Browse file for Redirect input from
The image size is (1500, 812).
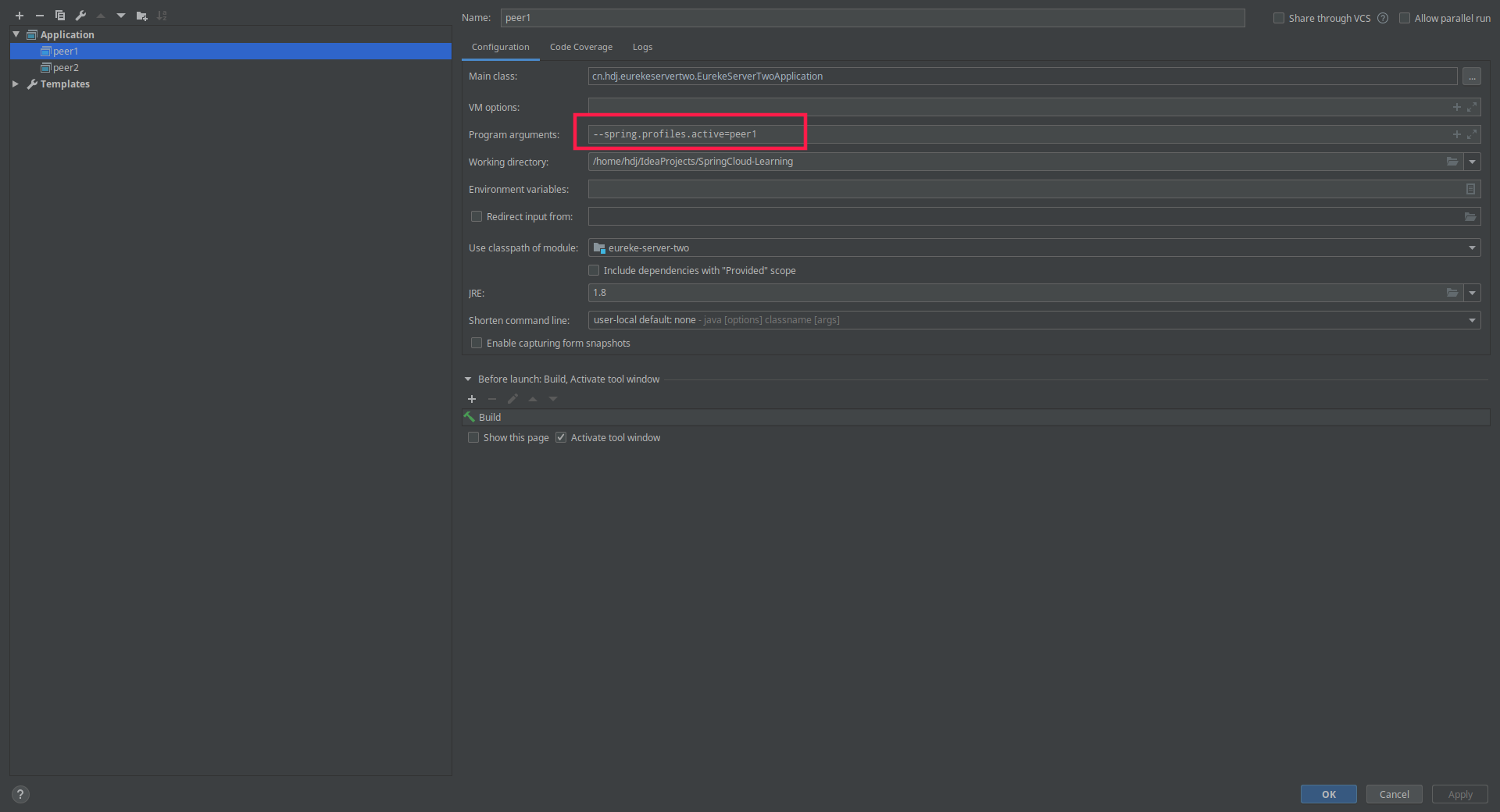coord(1470,216)
